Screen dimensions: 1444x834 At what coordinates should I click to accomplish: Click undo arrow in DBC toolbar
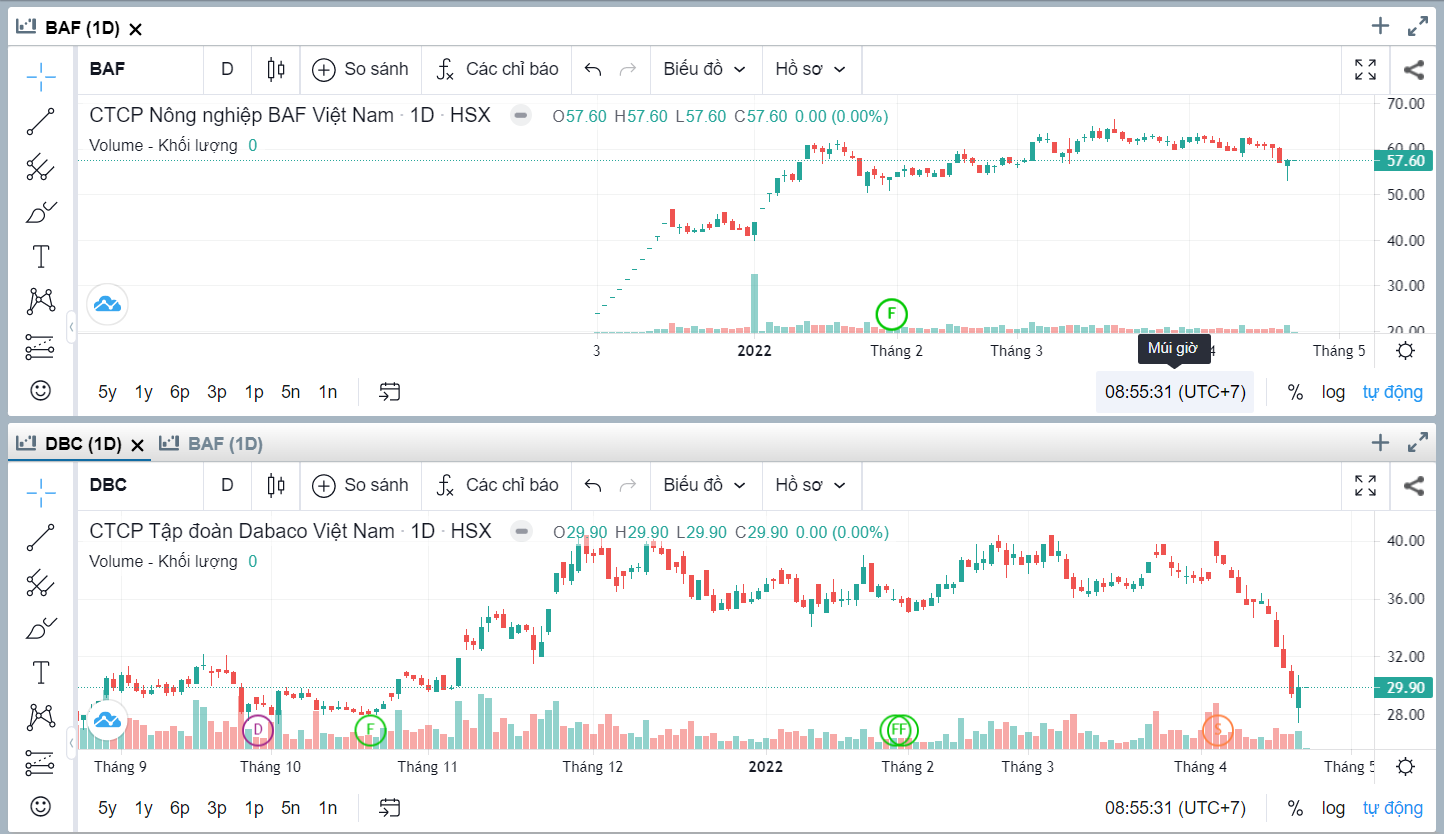click(593, 486)
